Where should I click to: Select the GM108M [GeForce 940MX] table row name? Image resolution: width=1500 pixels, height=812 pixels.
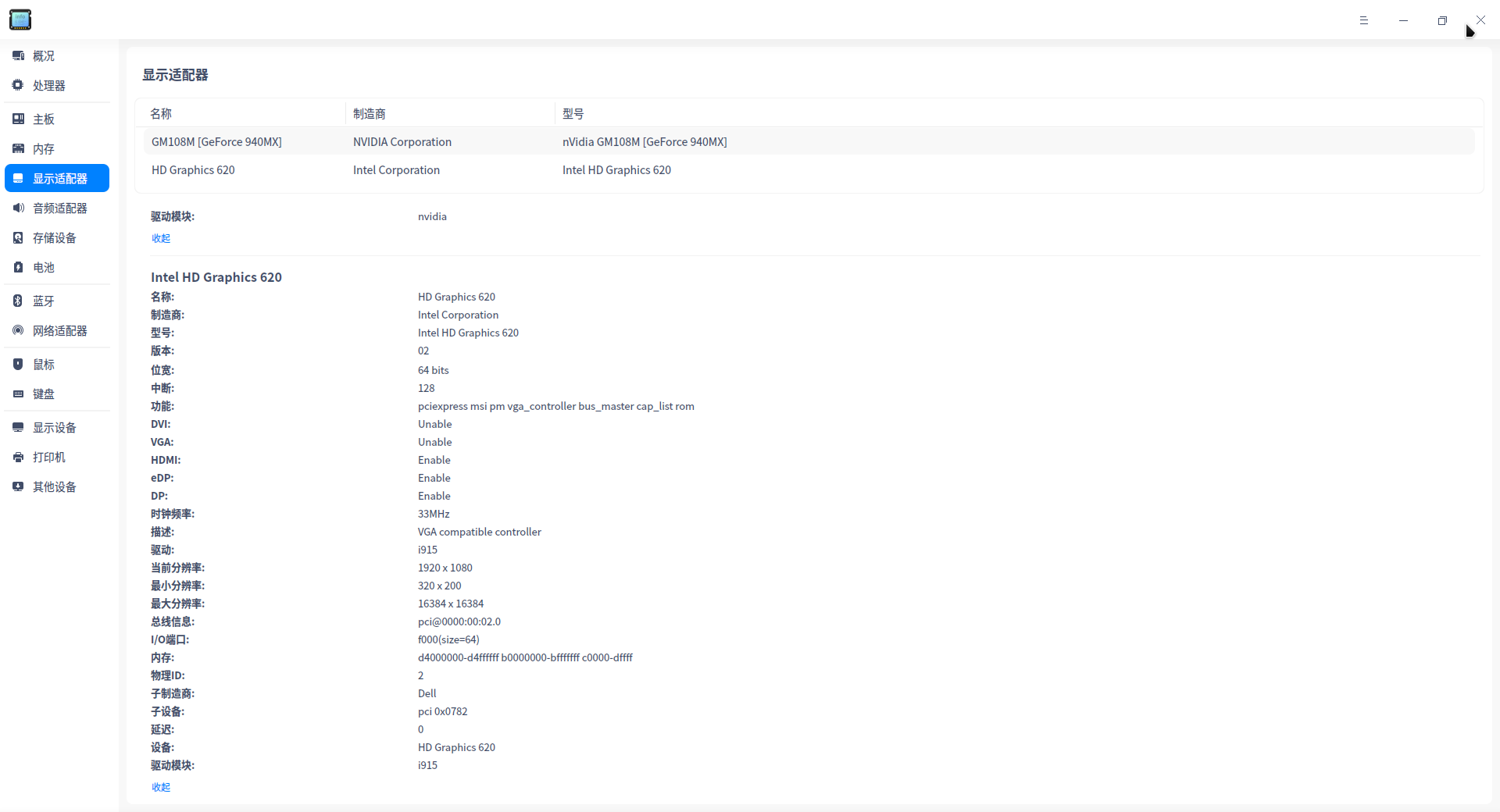(x=216, y=142)
